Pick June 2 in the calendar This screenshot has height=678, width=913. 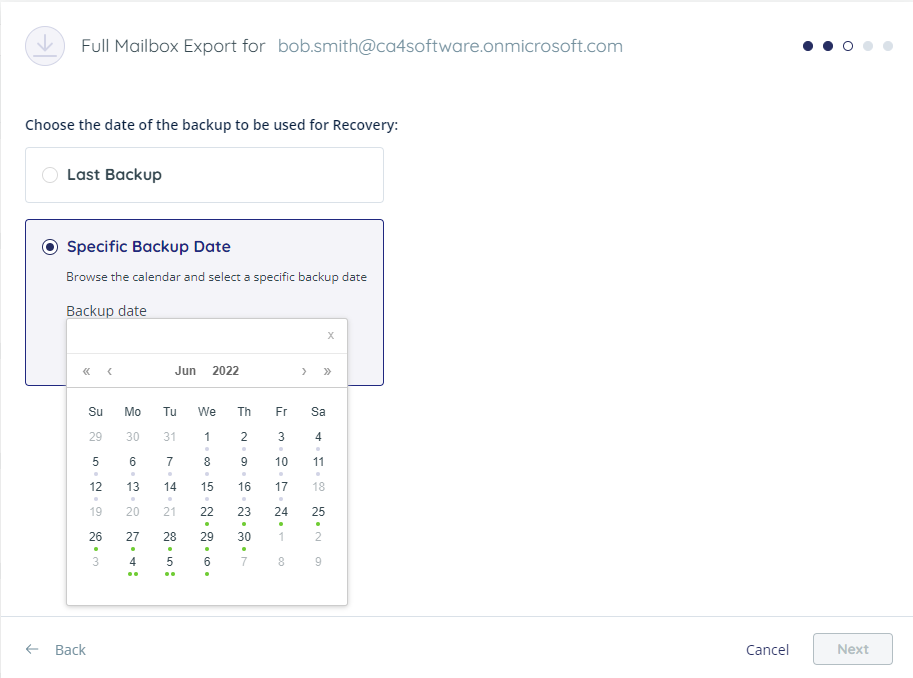click(x=244, y=437)
